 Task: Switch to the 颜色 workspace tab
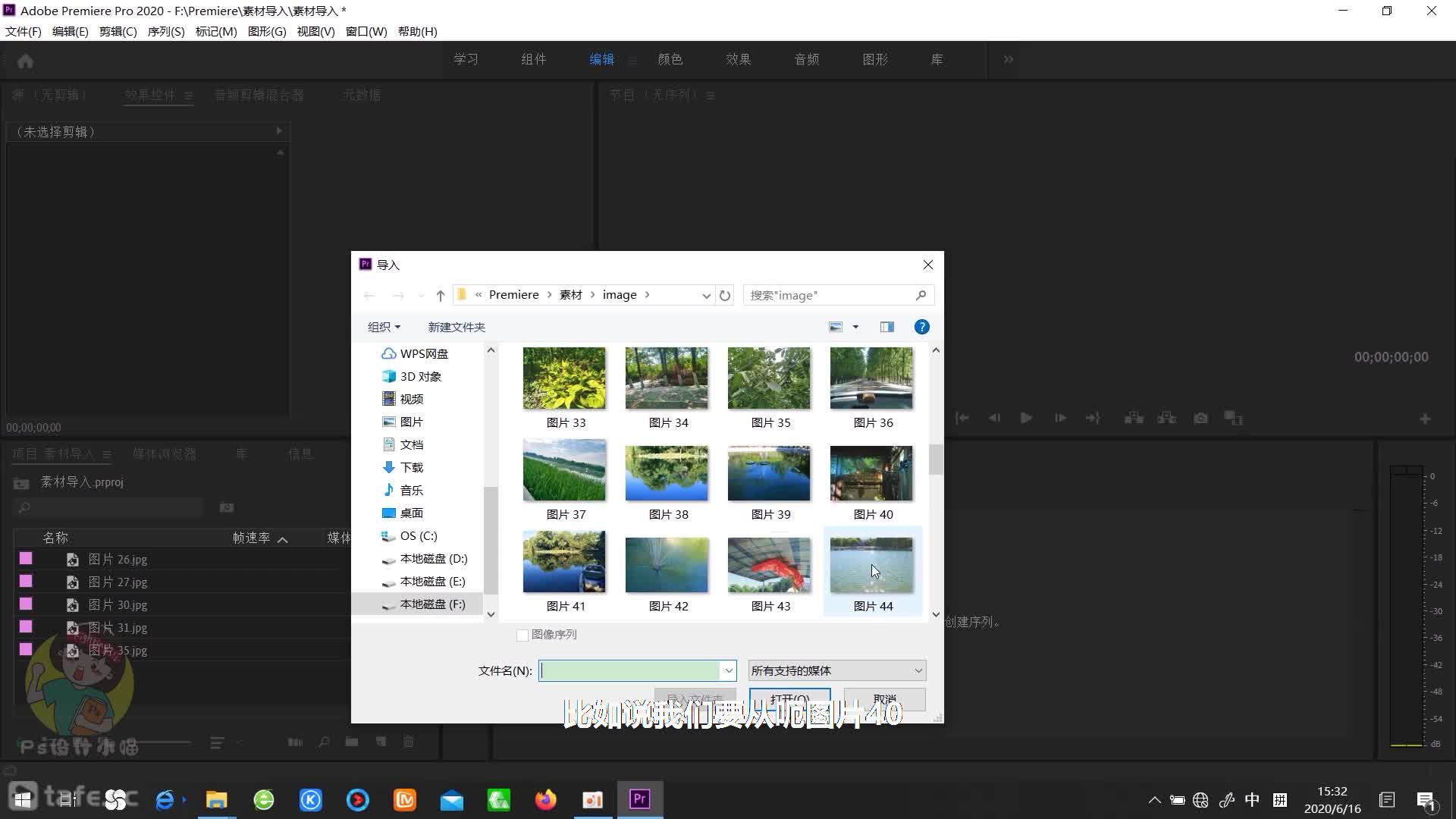pyautogui.click(x=670, y=59)
